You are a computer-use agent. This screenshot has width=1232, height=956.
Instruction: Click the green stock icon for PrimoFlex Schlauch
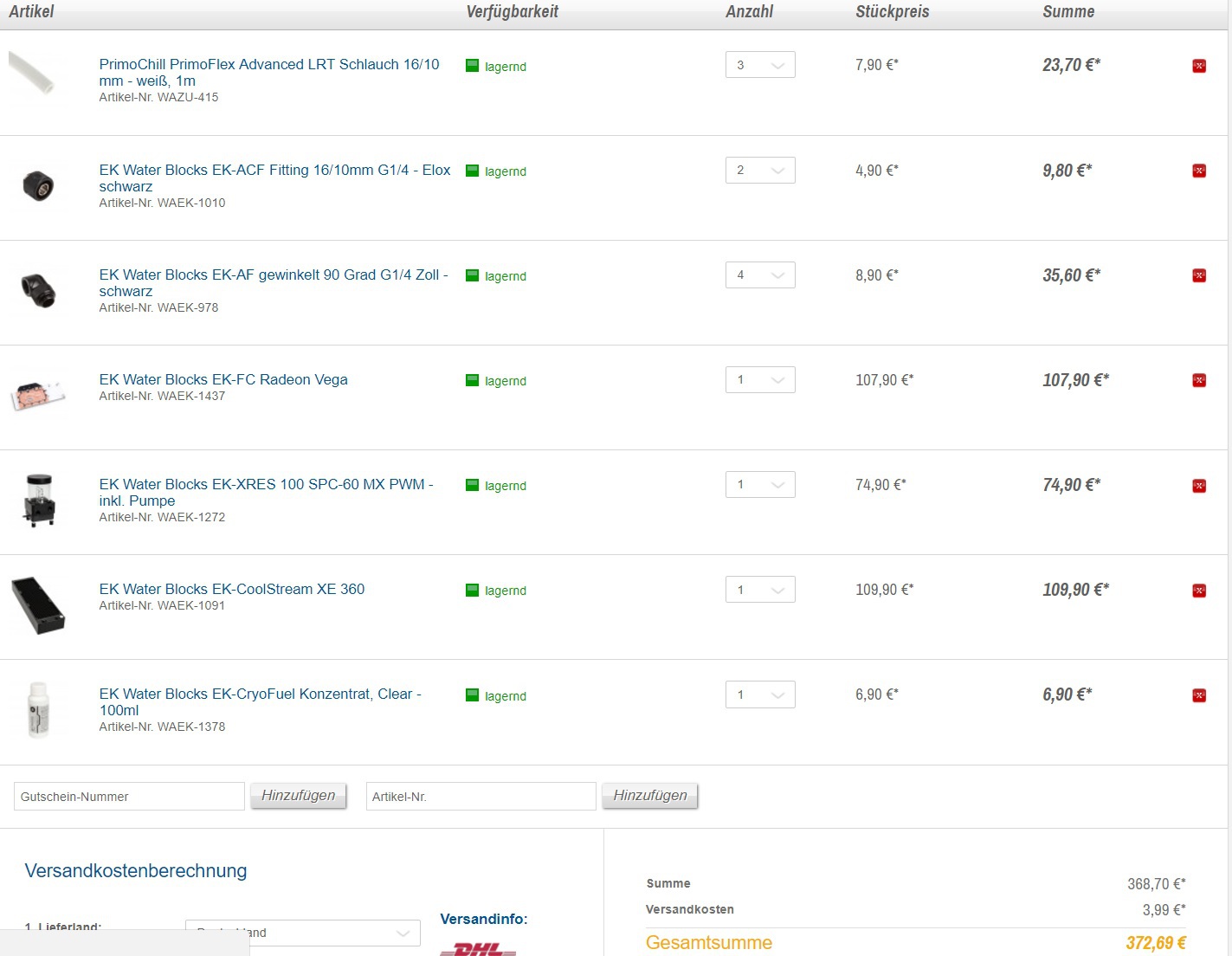[472, 66]
